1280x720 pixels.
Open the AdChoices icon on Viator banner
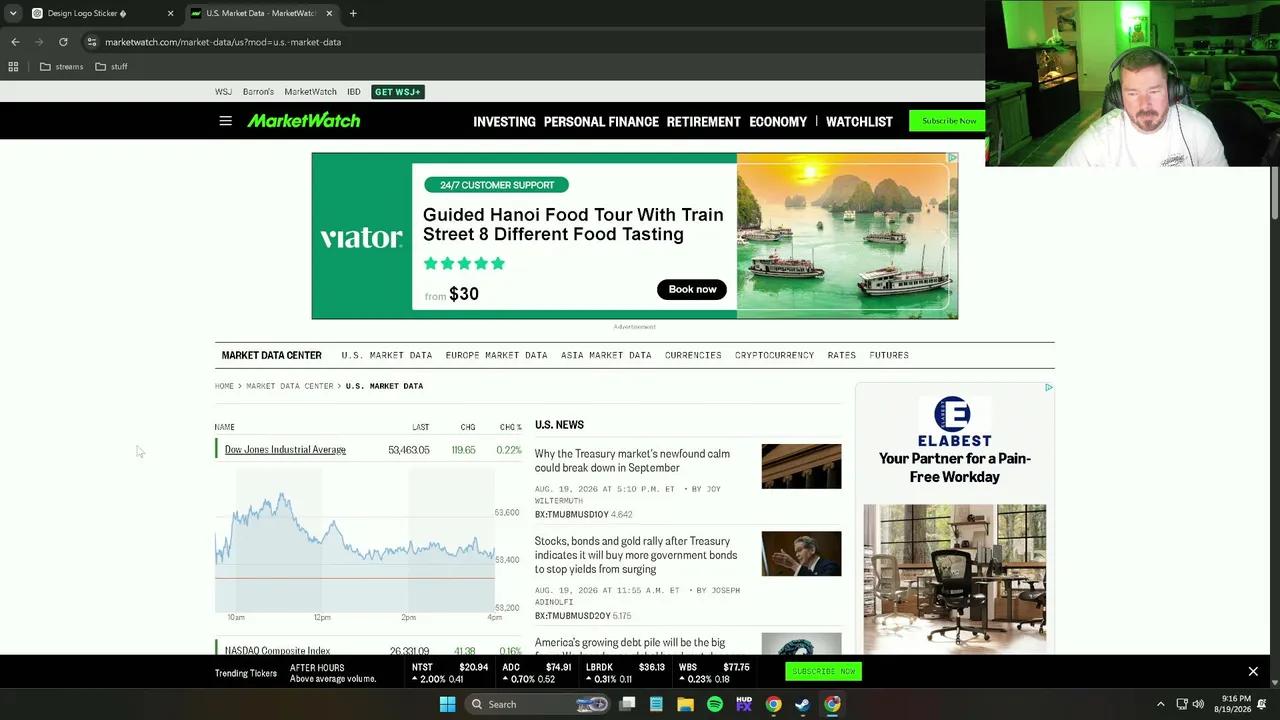[953, 158]
